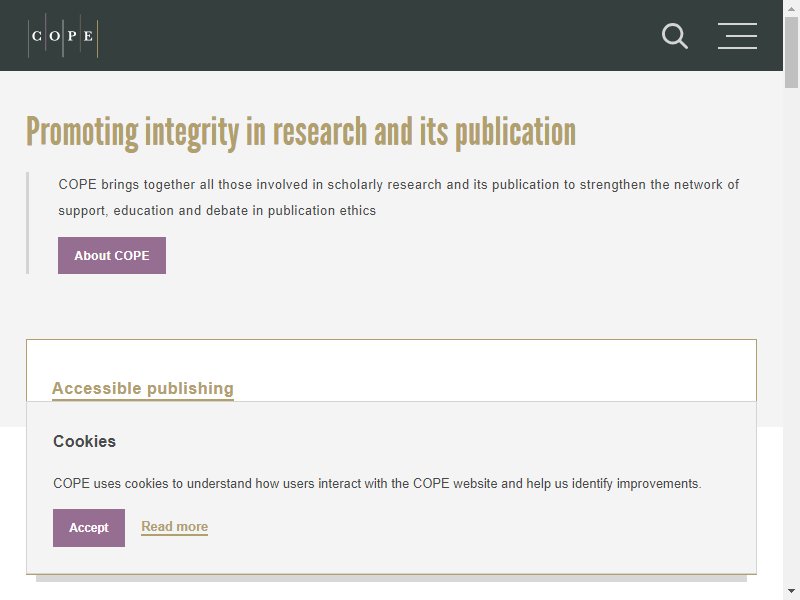Click the grey quote bar beside description

tap(28, 223)
